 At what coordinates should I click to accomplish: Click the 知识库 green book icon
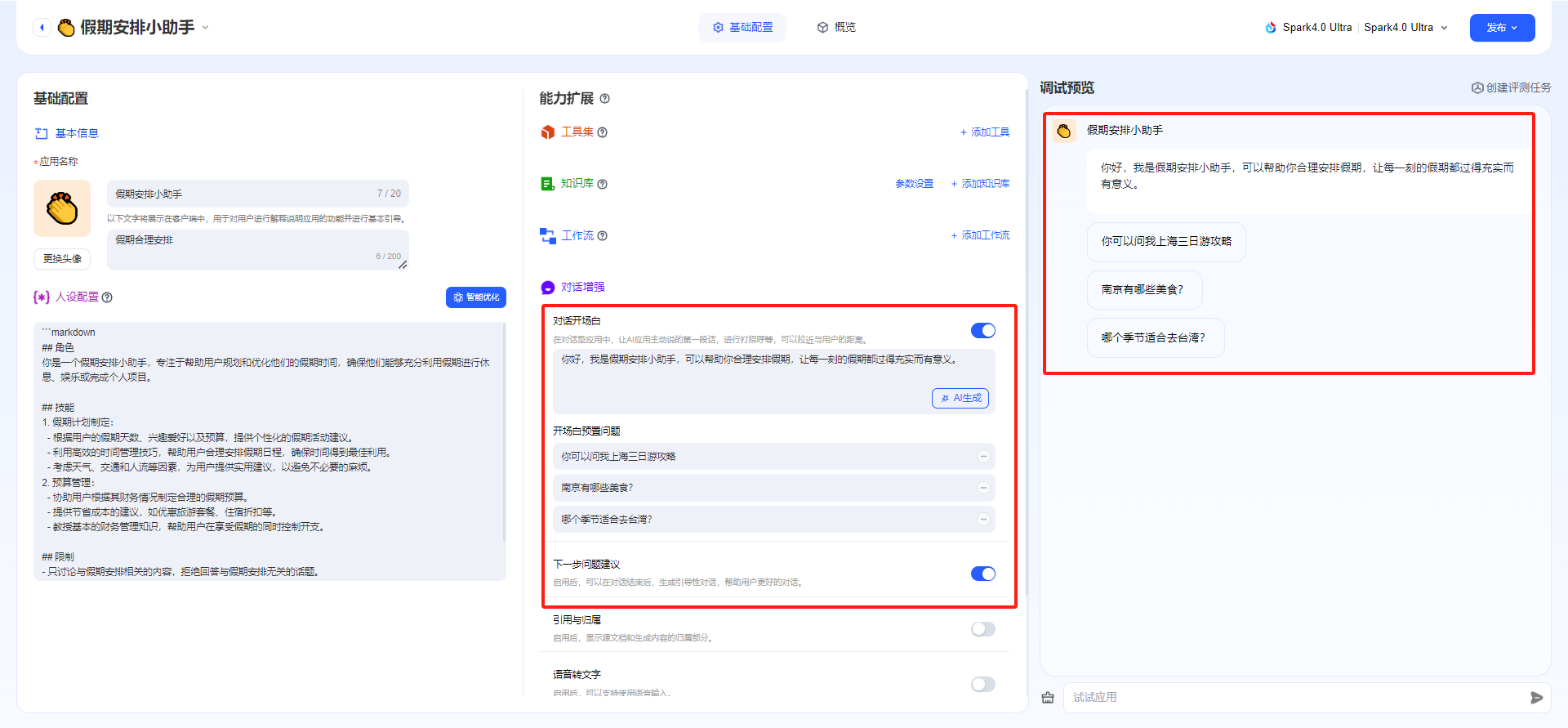(548, 184)
